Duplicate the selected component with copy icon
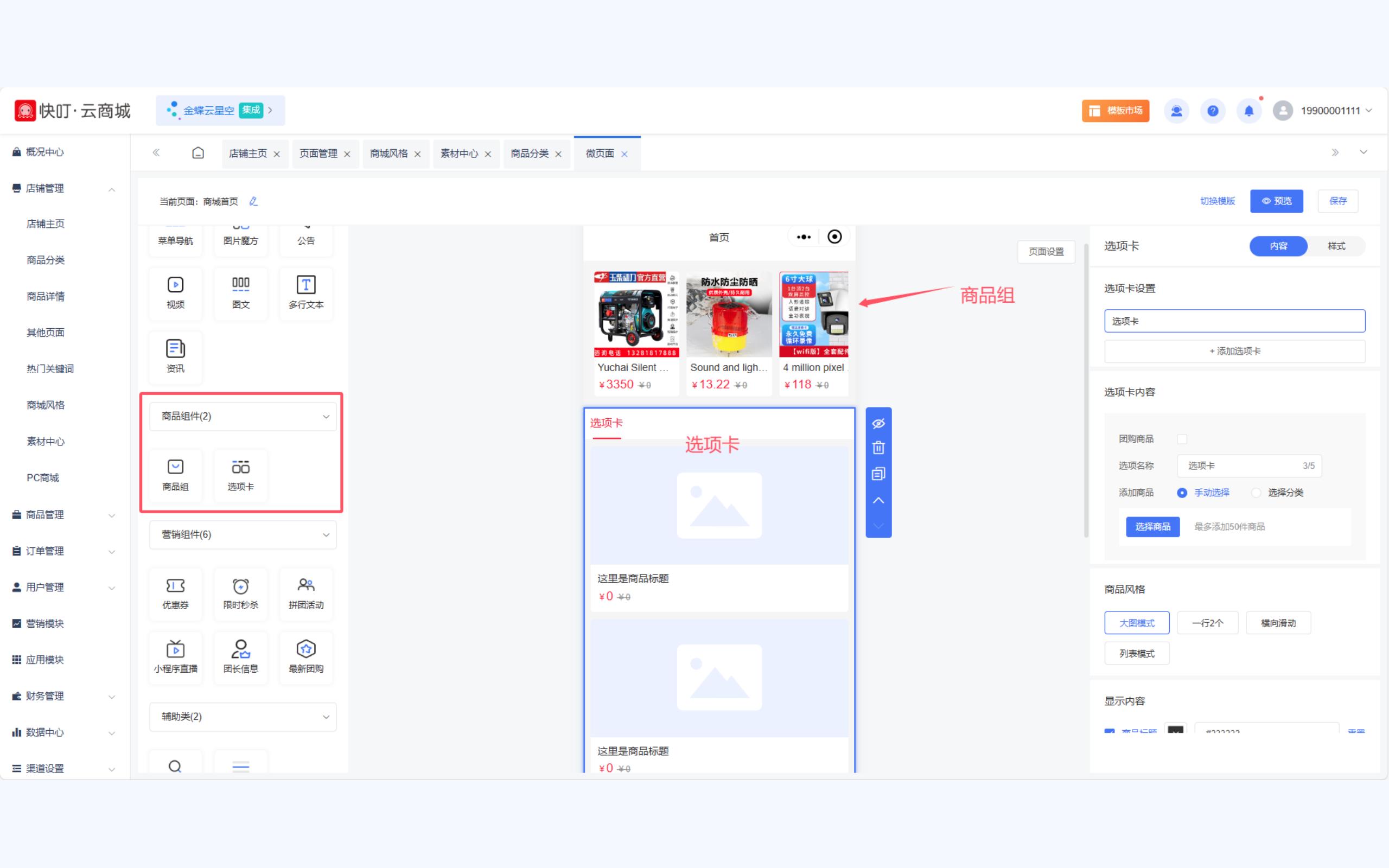1389x868 pixels. click(x=878, y=474)
